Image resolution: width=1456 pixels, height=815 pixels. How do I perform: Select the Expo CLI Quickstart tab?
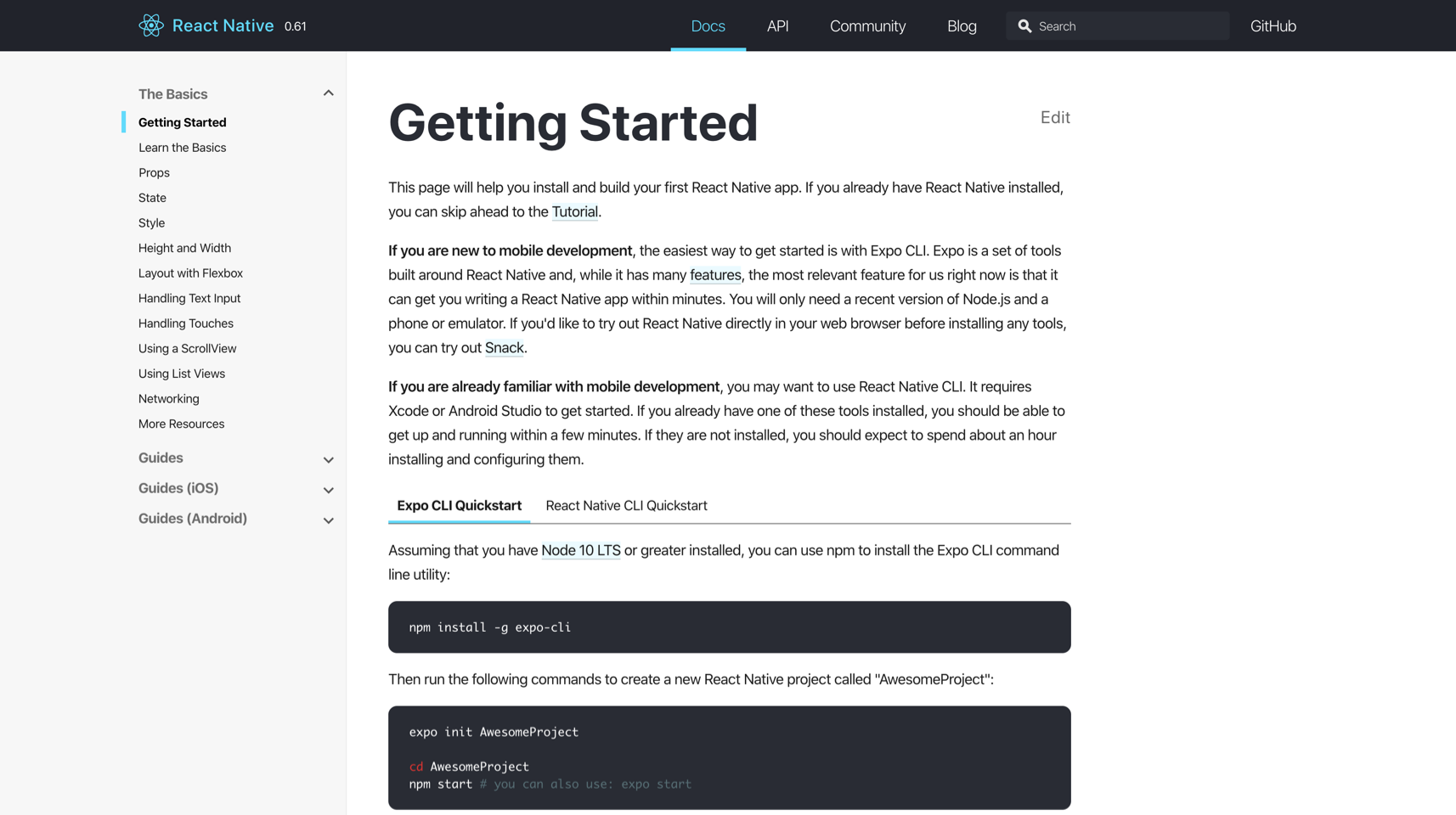tap(459, 505)
